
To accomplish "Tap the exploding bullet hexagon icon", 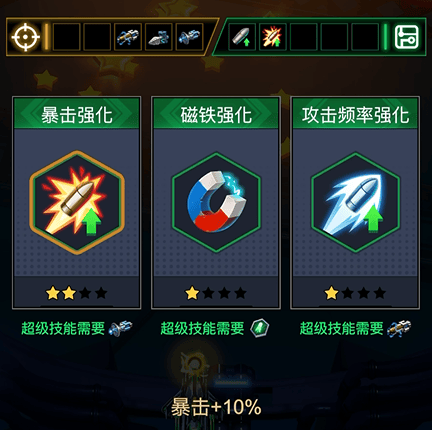I will (x=77, y=203).
